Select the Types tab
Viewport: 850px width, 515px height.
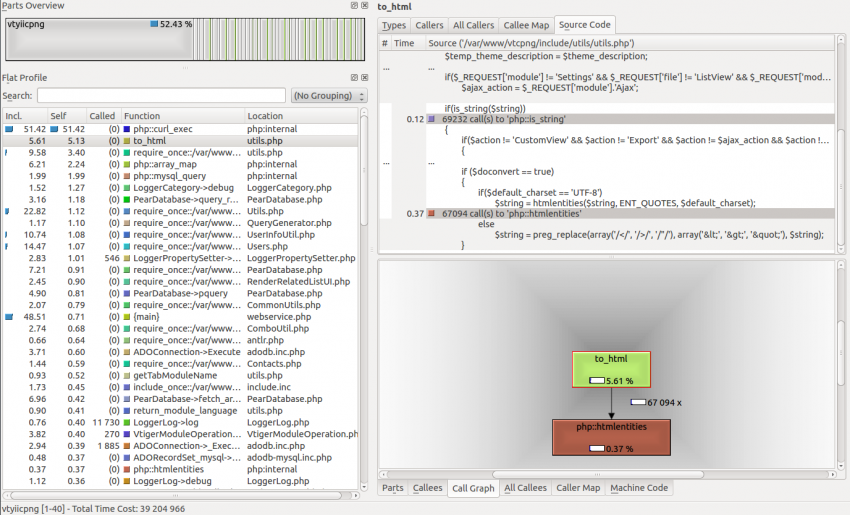tap(394, 25)
